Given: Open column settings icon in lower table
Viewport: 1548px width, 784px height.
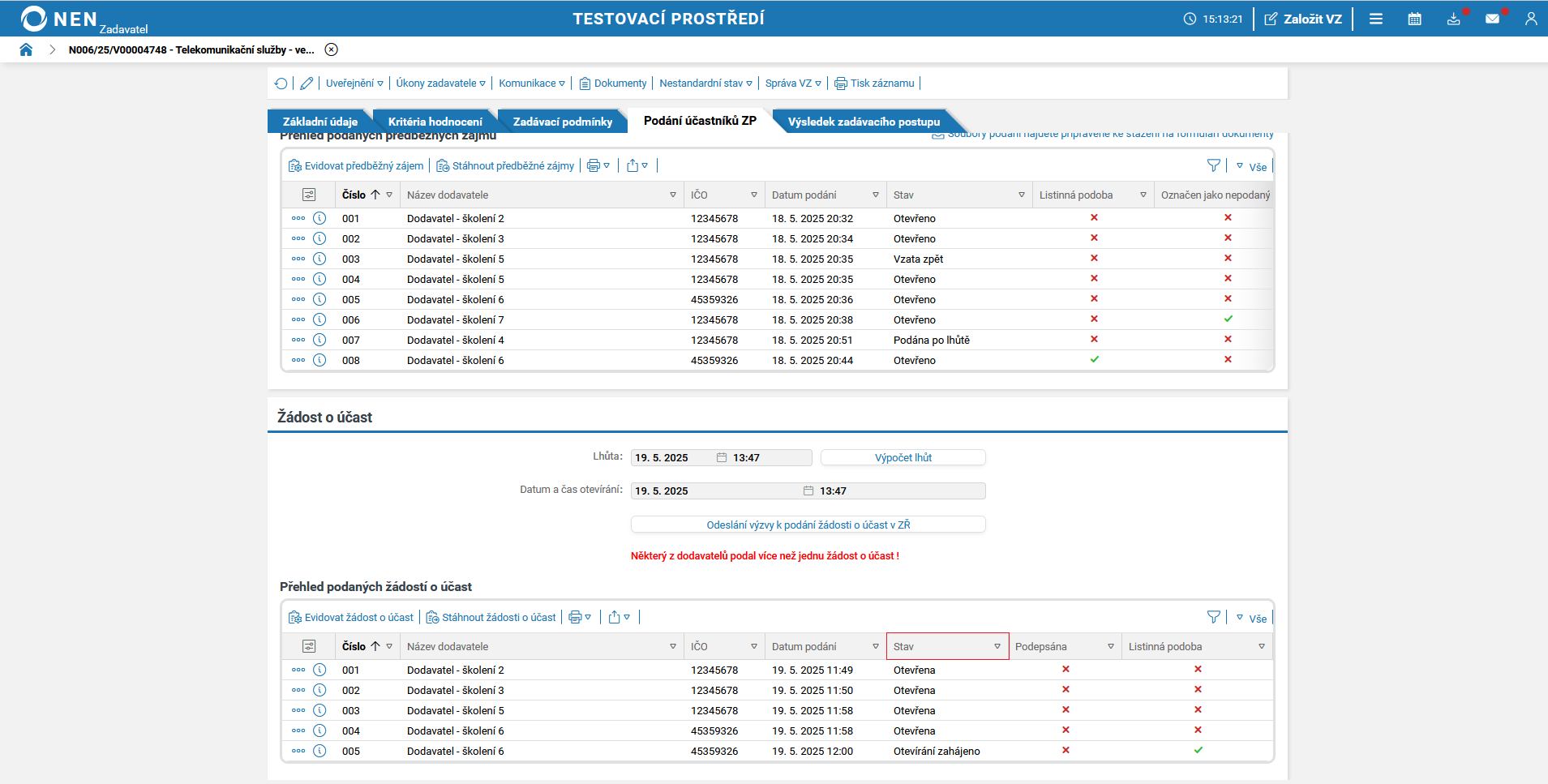Looking at the screenshot, I should click(x=309, y=646).
